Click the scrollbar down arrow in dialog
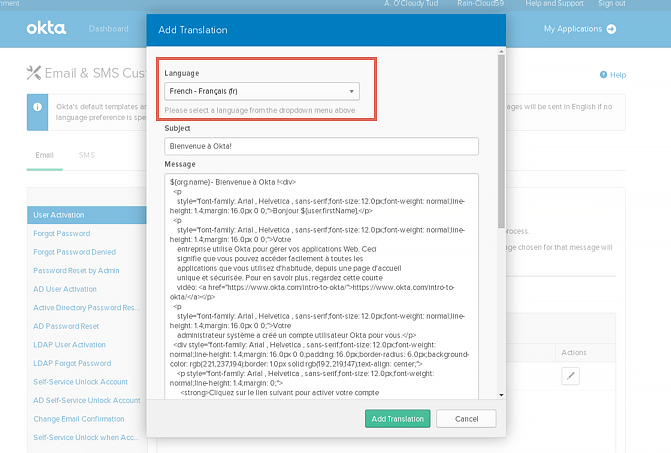 [501, 395]
